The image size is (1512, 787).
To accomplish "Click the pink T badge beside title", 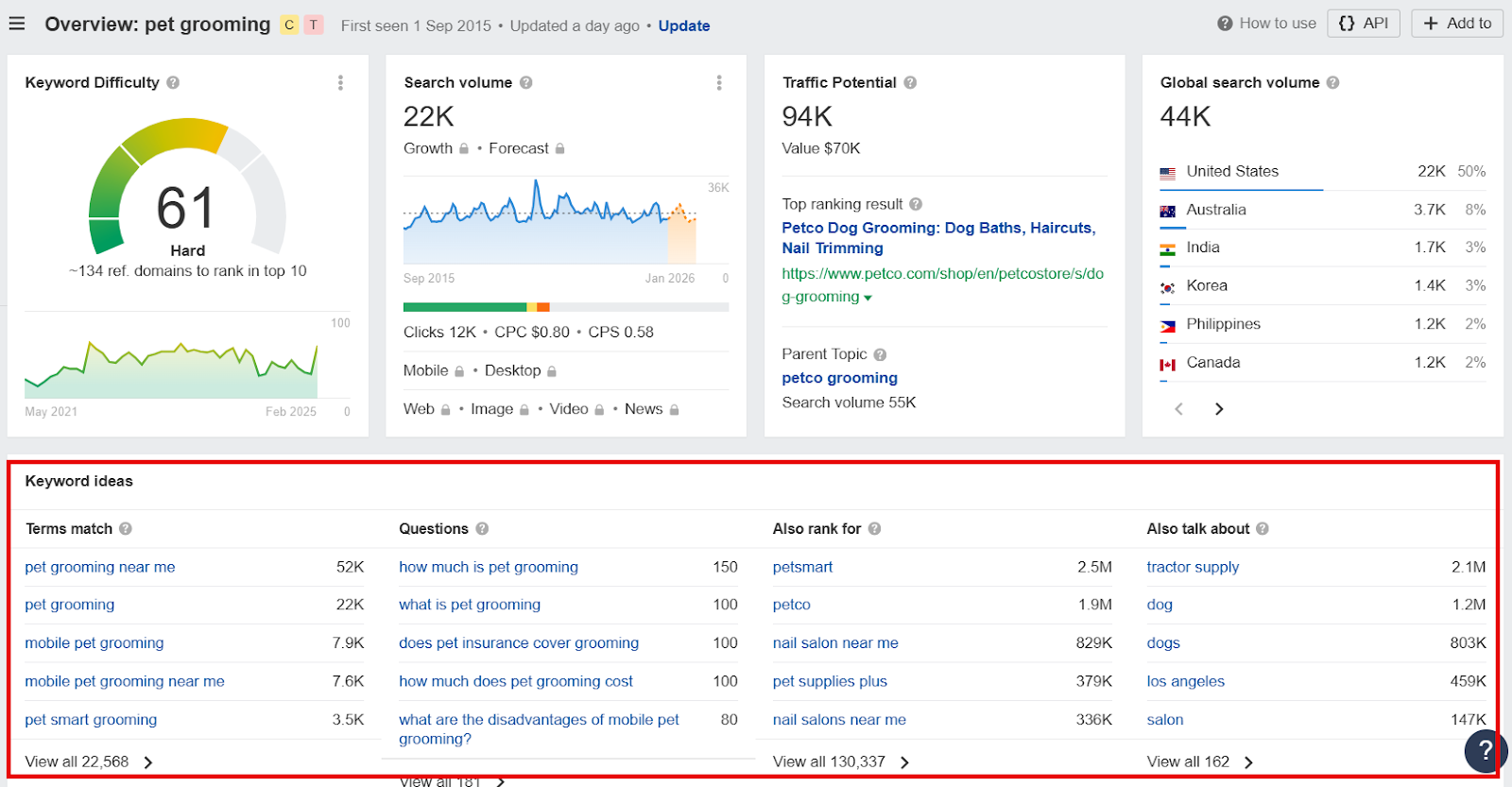I will point(314,25).
